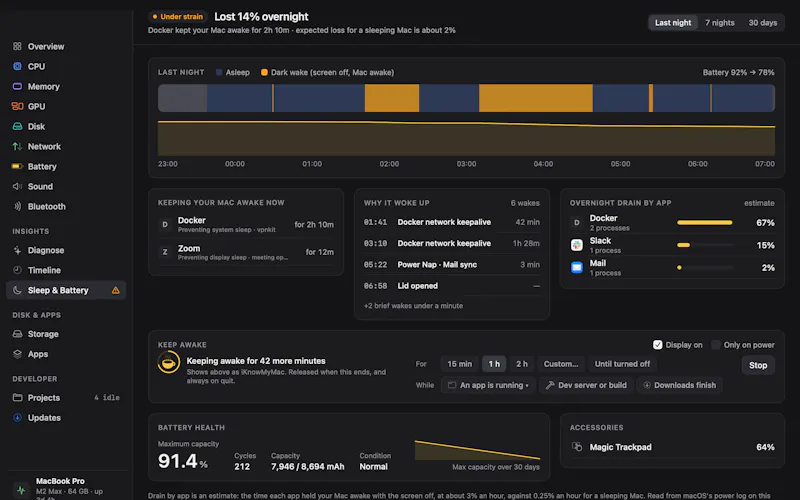Viewport: 800px width, 500px height.
Task: Click the 06:58 Lid opened row
Action: 452,286
